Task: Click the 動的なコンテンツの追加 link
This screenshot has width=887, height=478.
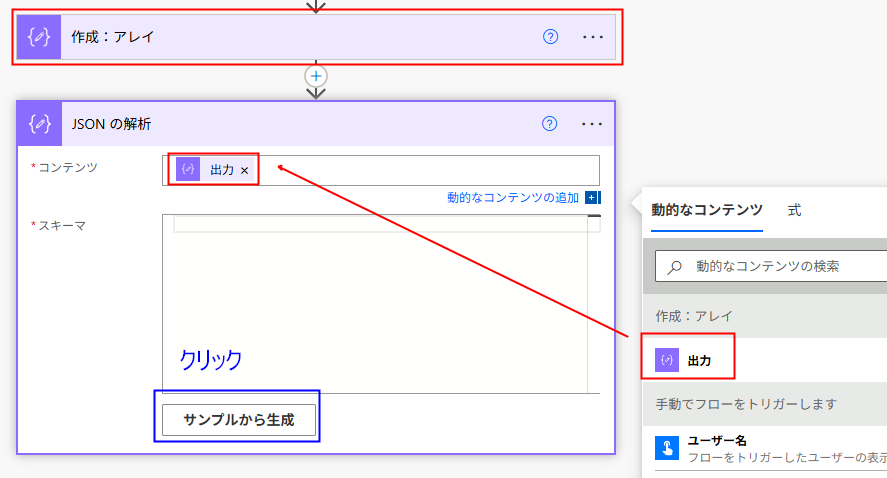Action: [513, 197]
